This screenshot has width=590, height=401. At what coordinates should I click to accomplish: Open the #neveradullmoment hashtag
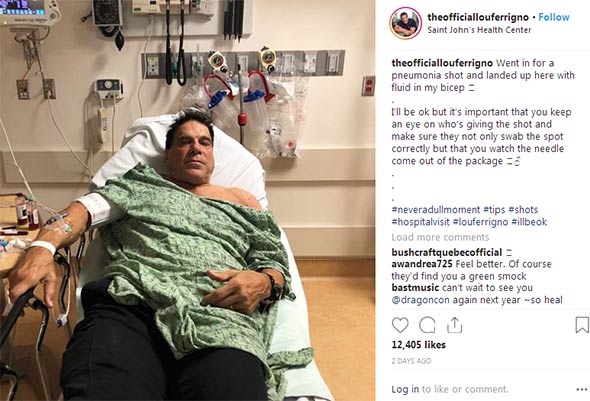pyautogui.click(x=436, y=210)
